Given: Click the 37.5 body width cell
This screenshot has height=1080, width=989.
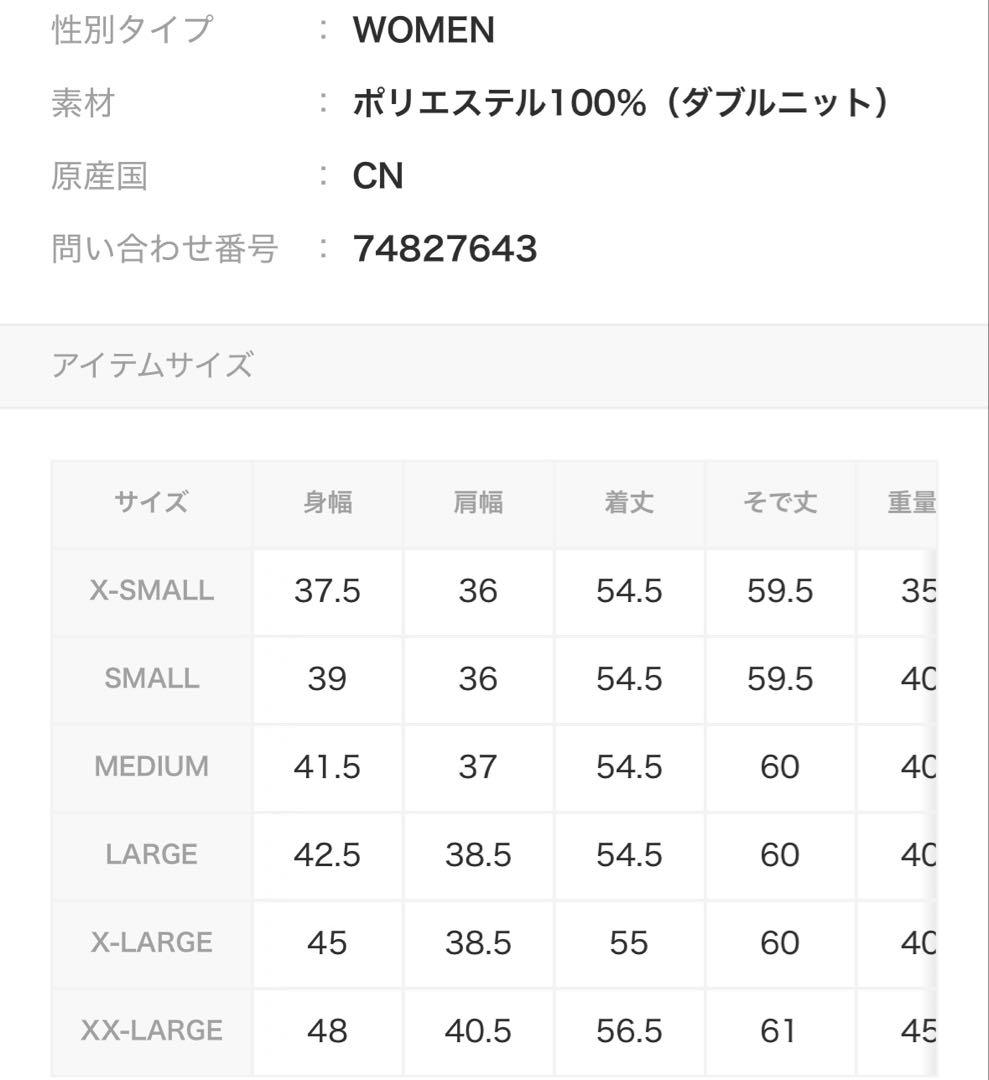Looking at the screenshot, I should click(328, 592).
